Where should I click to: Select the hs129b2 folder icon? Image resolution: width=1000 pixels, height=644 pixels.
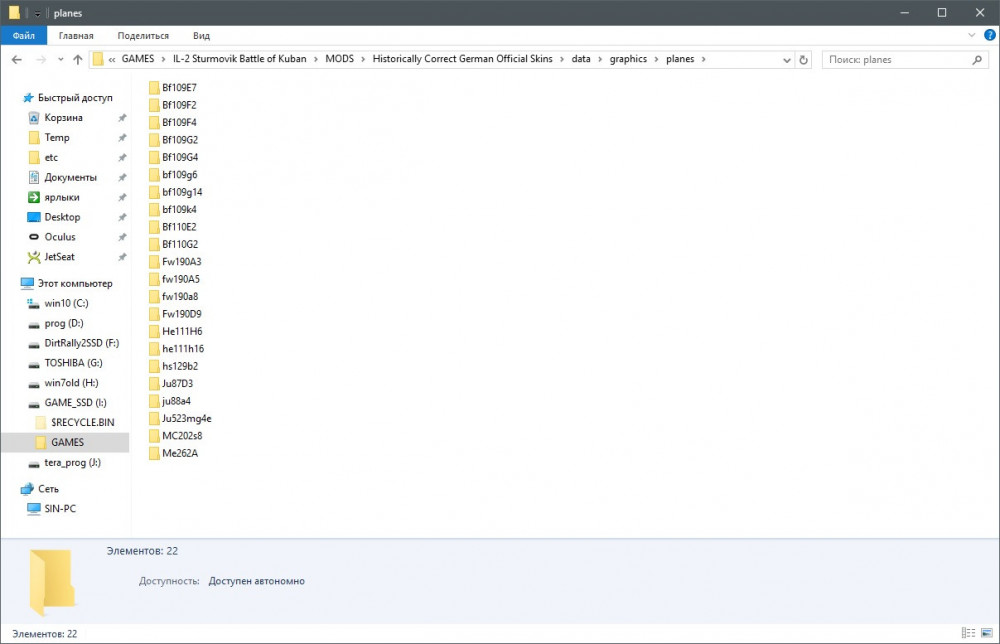point(154,366)
